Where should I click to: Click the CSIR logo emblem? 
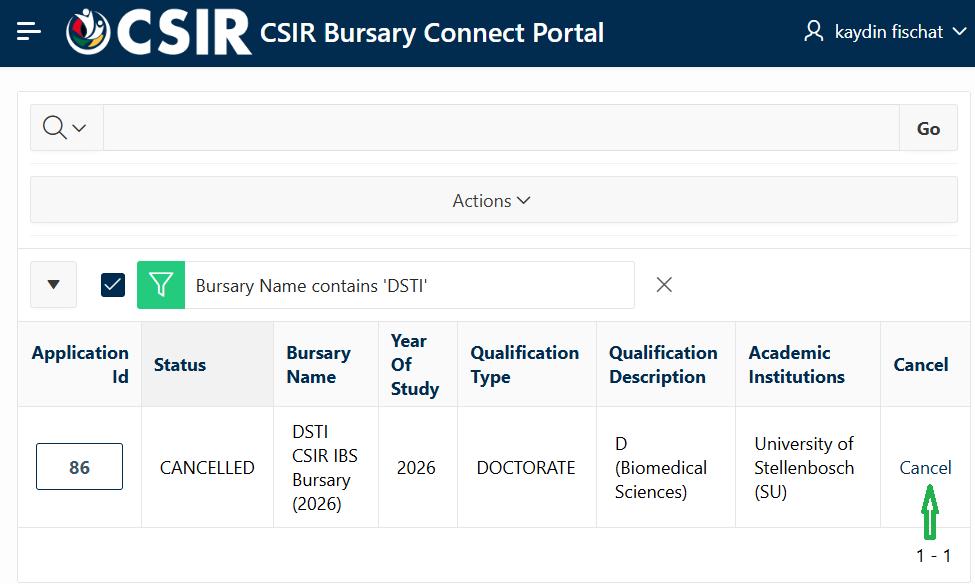(88, 32)
